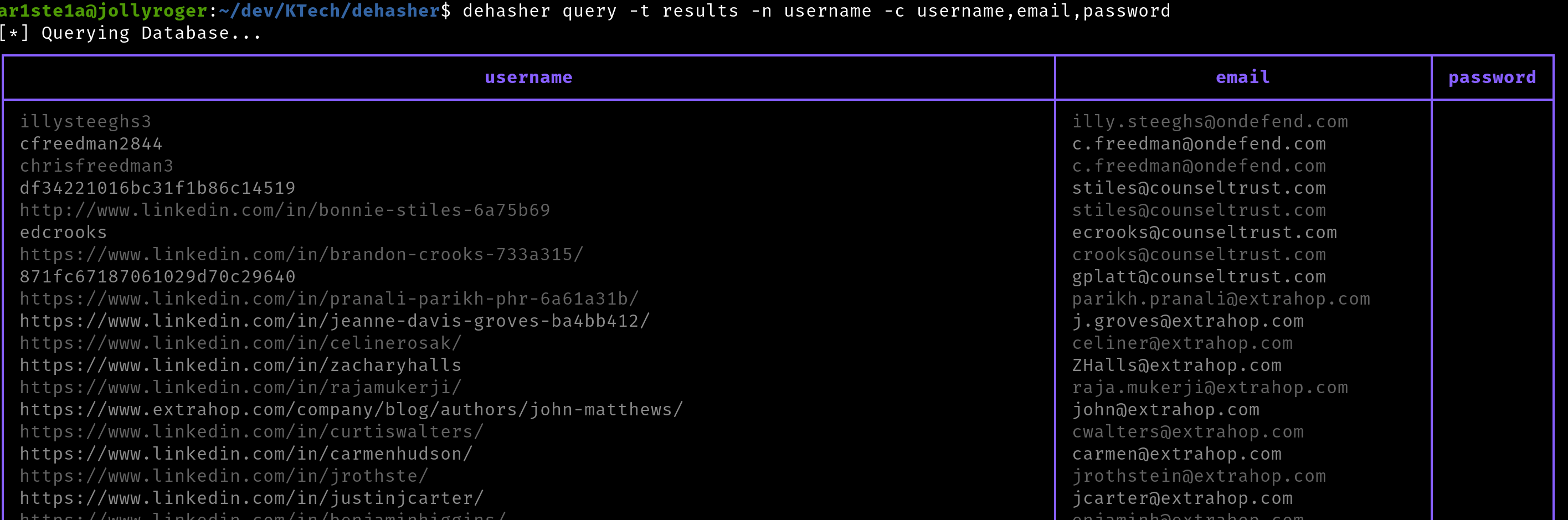The width and height of the screenshot is (1568, 520).
Task: Open the jeanne-davis-groves LinkedIn URL
Action: [335, 321]
